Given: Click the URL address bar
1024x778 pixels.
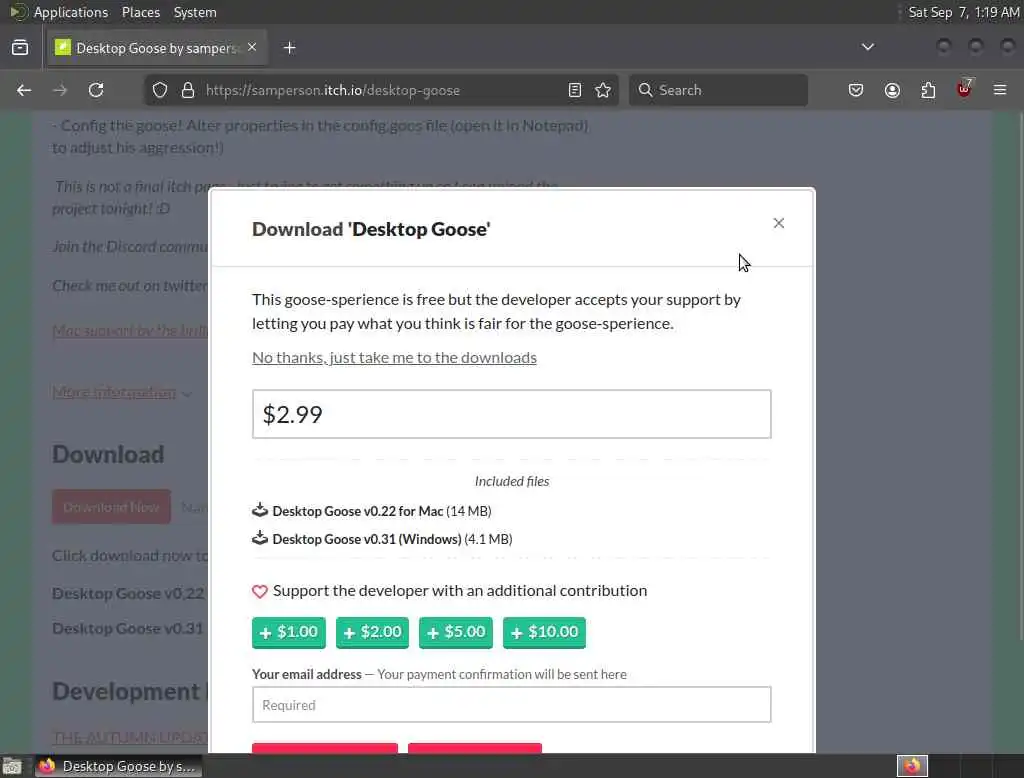Looking at the screenshot, I should coord(379,90).
